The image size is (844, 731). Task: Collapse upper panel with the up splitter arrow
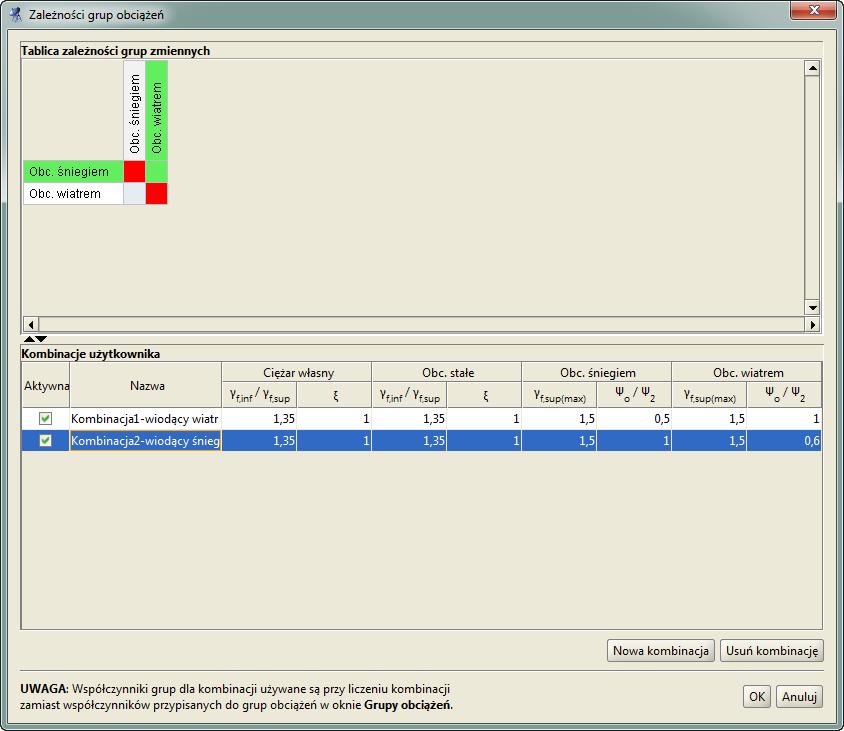coord(29,339)
